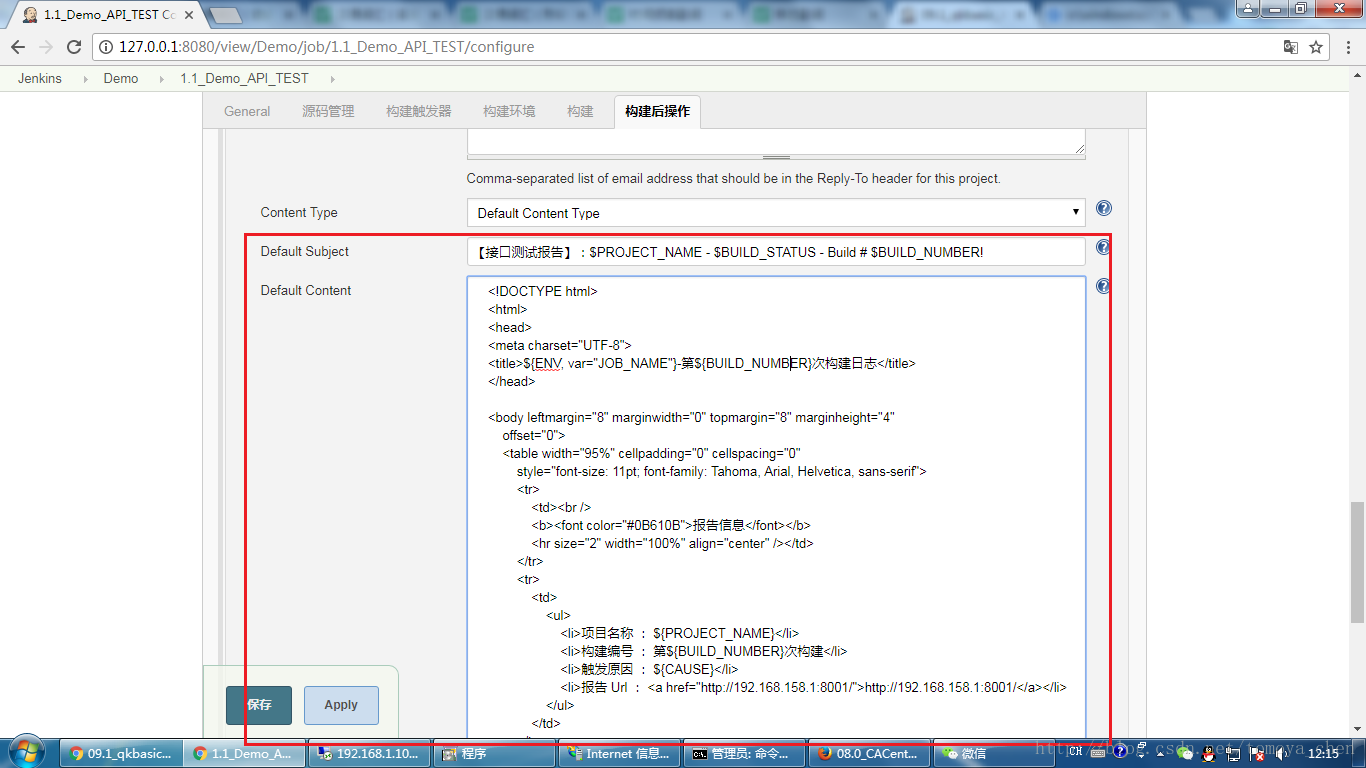
Task: Switch to 192.168.1.10 remote desktop taskbar item
Action: click(x=369, y=754)
